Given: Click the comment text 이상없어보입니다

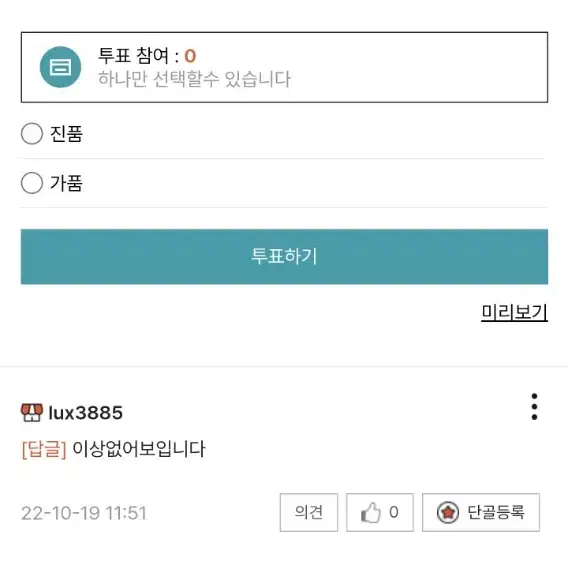Looking at the screenshot, I should (x=139, y=449).
